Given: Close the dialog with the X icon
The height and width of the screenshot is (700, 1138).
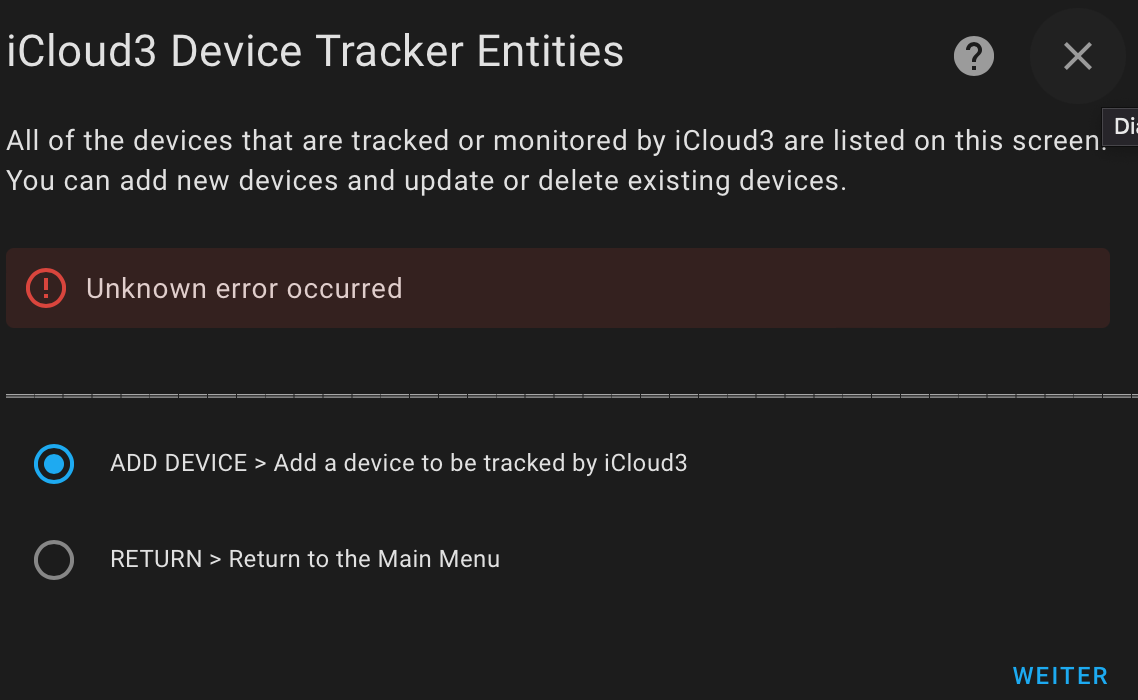Looking at the screenshot, I should pyautogui.click(x=1077, y=56).
